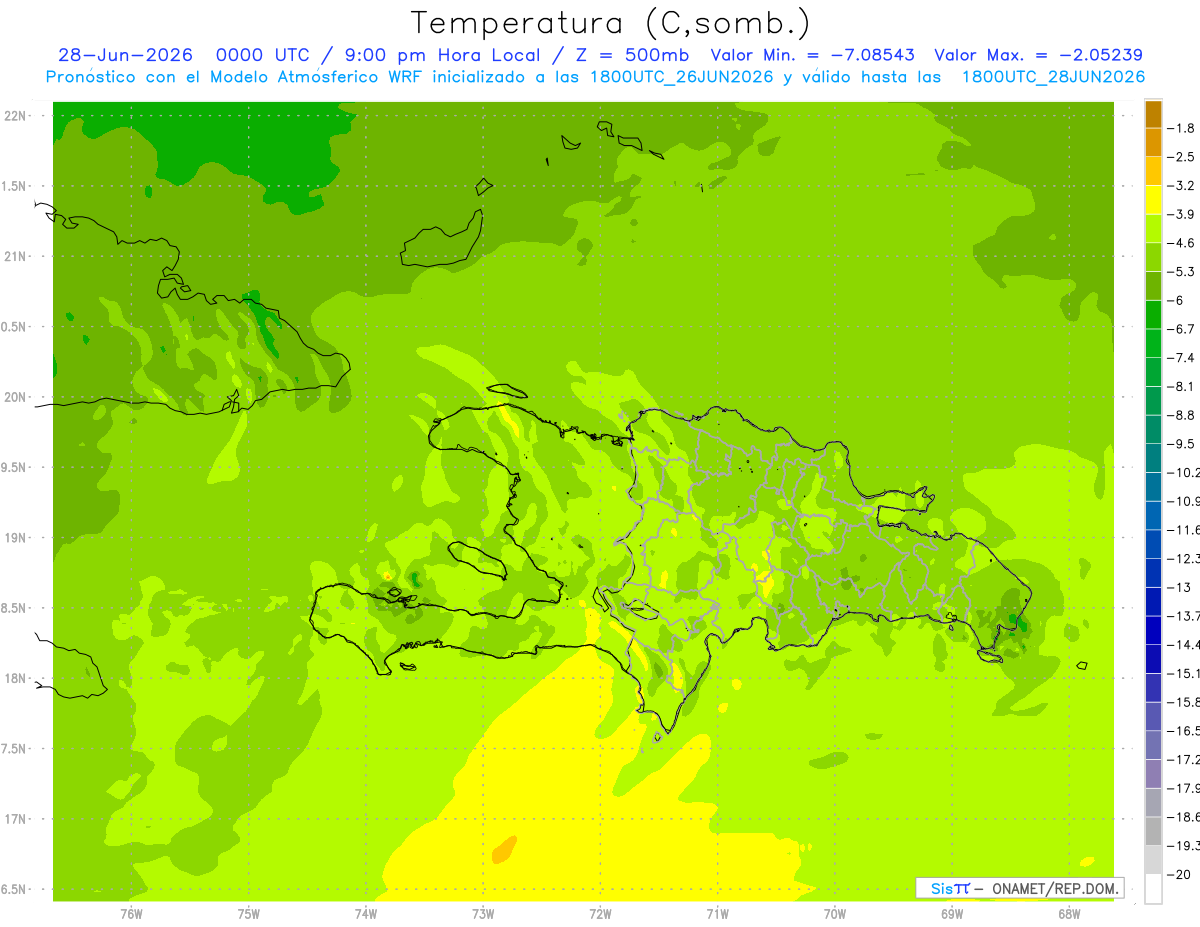Pick the lime swatch between -3.9 and -4.6
The height and width of the screenshot is (927, 1200).
click(1153, 229)
